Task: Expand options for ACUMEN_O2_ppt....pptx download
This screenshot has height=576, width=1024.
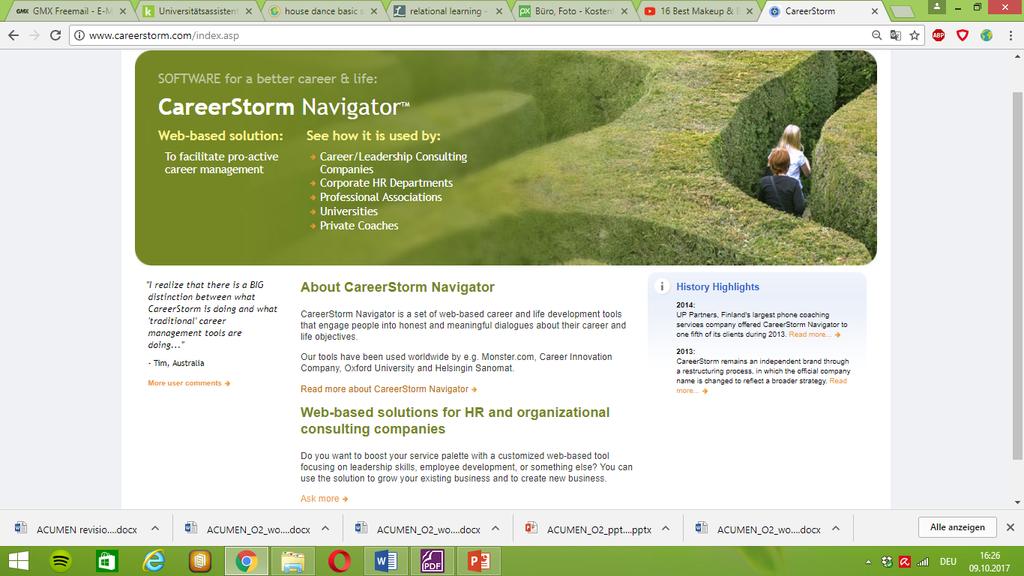Action: pyautogui.click(x=665, y=528)
